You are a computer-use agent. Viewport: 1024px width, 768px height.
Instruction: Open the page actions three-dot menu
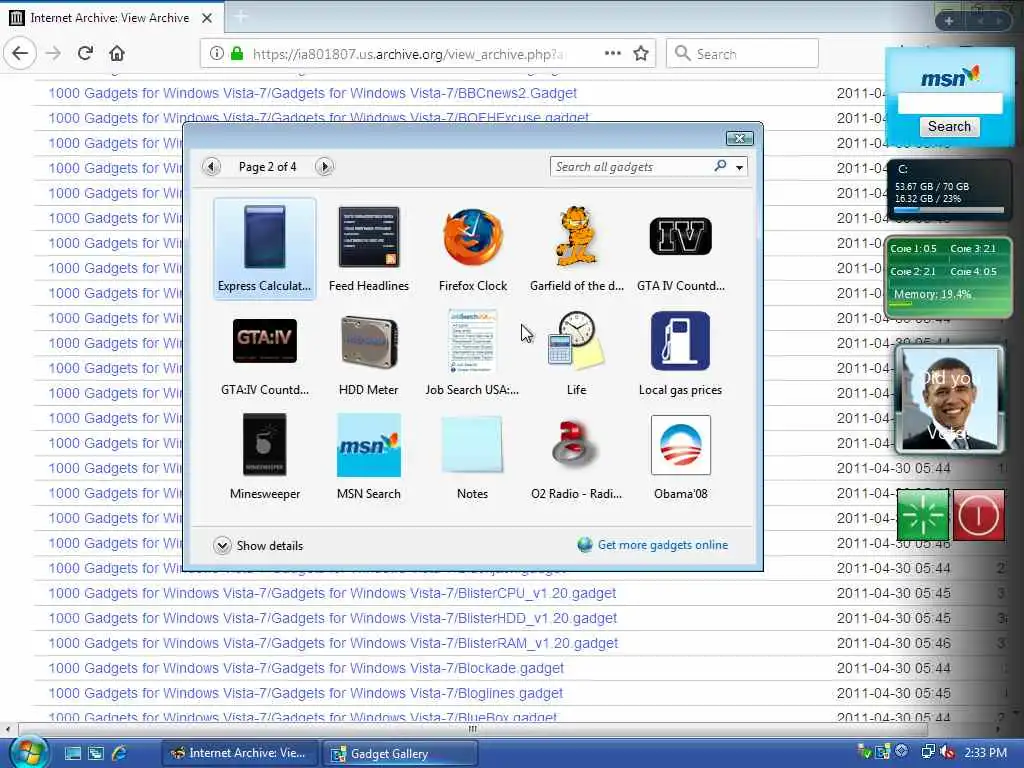click(x=613, y=53)
